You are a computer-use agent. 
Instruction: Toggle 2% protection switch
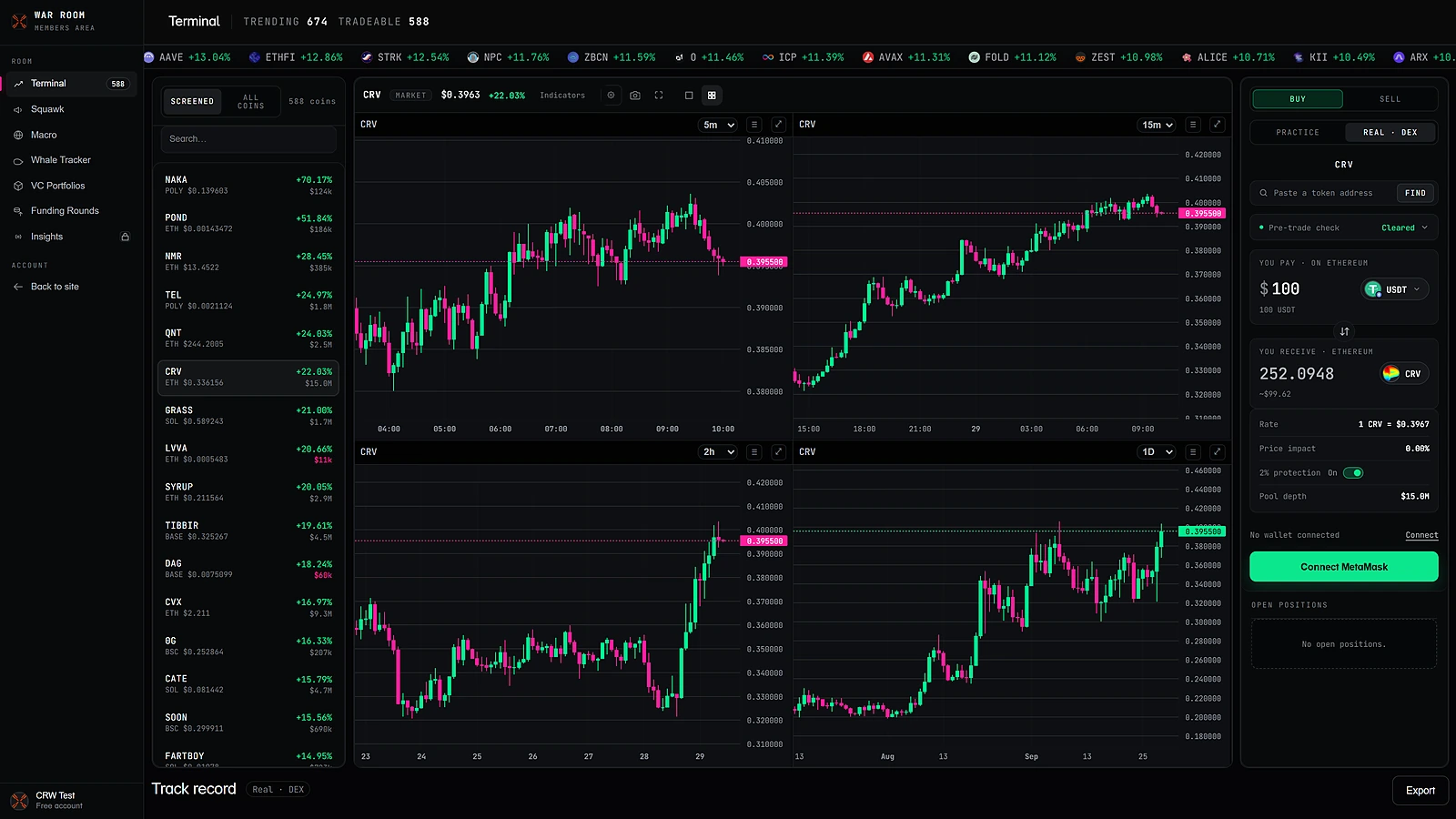[1353, 472]
